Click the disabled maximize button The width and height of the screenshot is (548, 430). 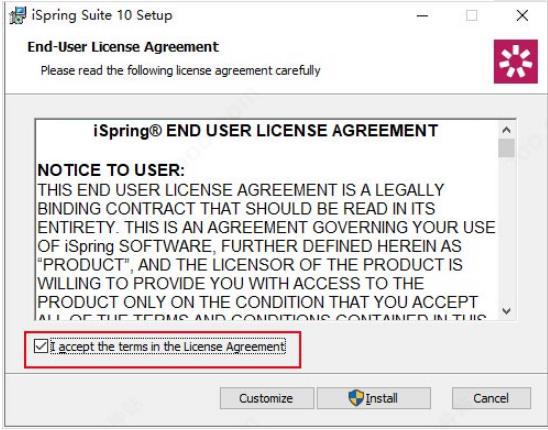click(x=471, y=16)
